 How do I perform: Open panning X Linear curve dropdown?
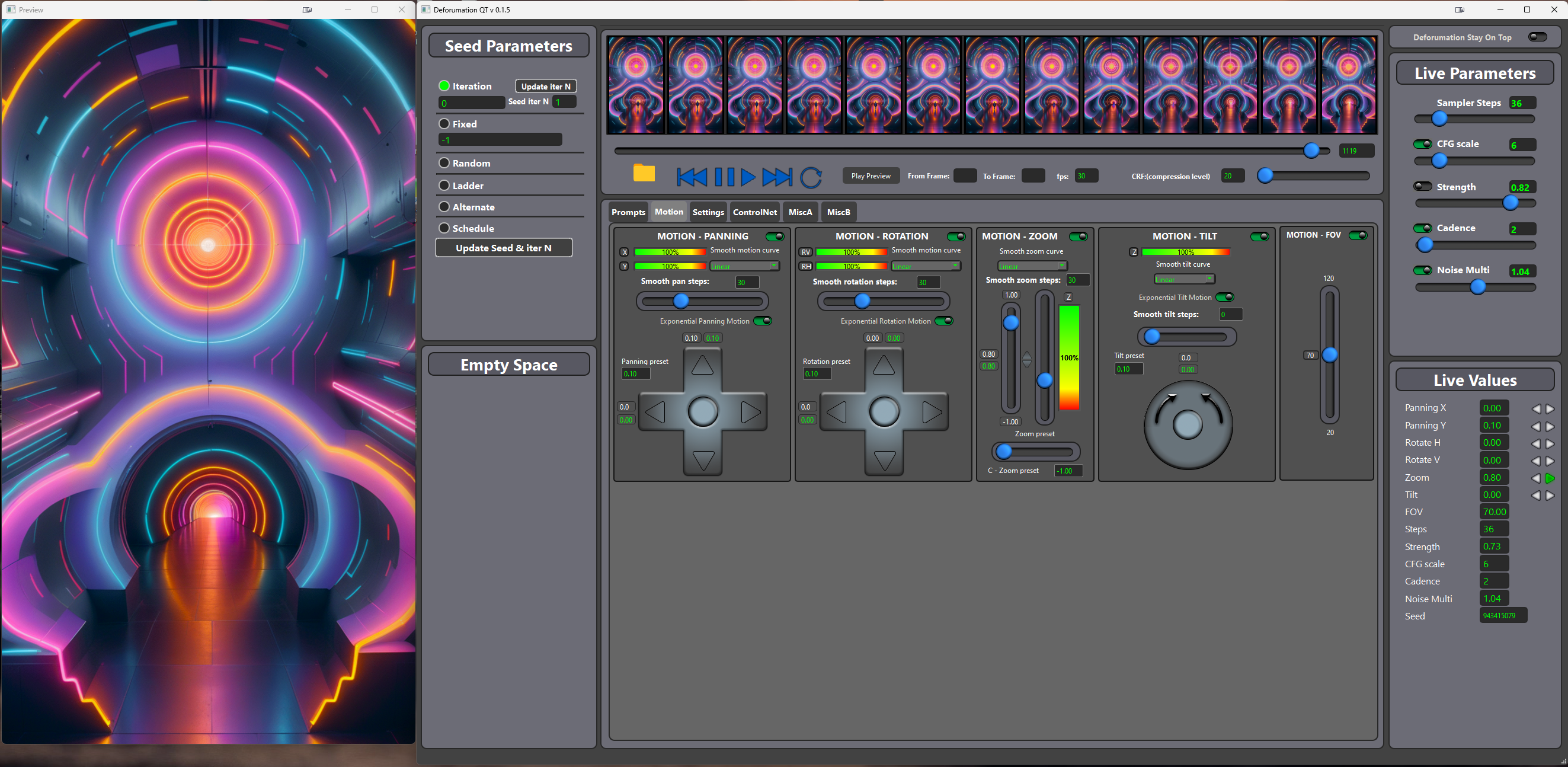pos(744,266)
